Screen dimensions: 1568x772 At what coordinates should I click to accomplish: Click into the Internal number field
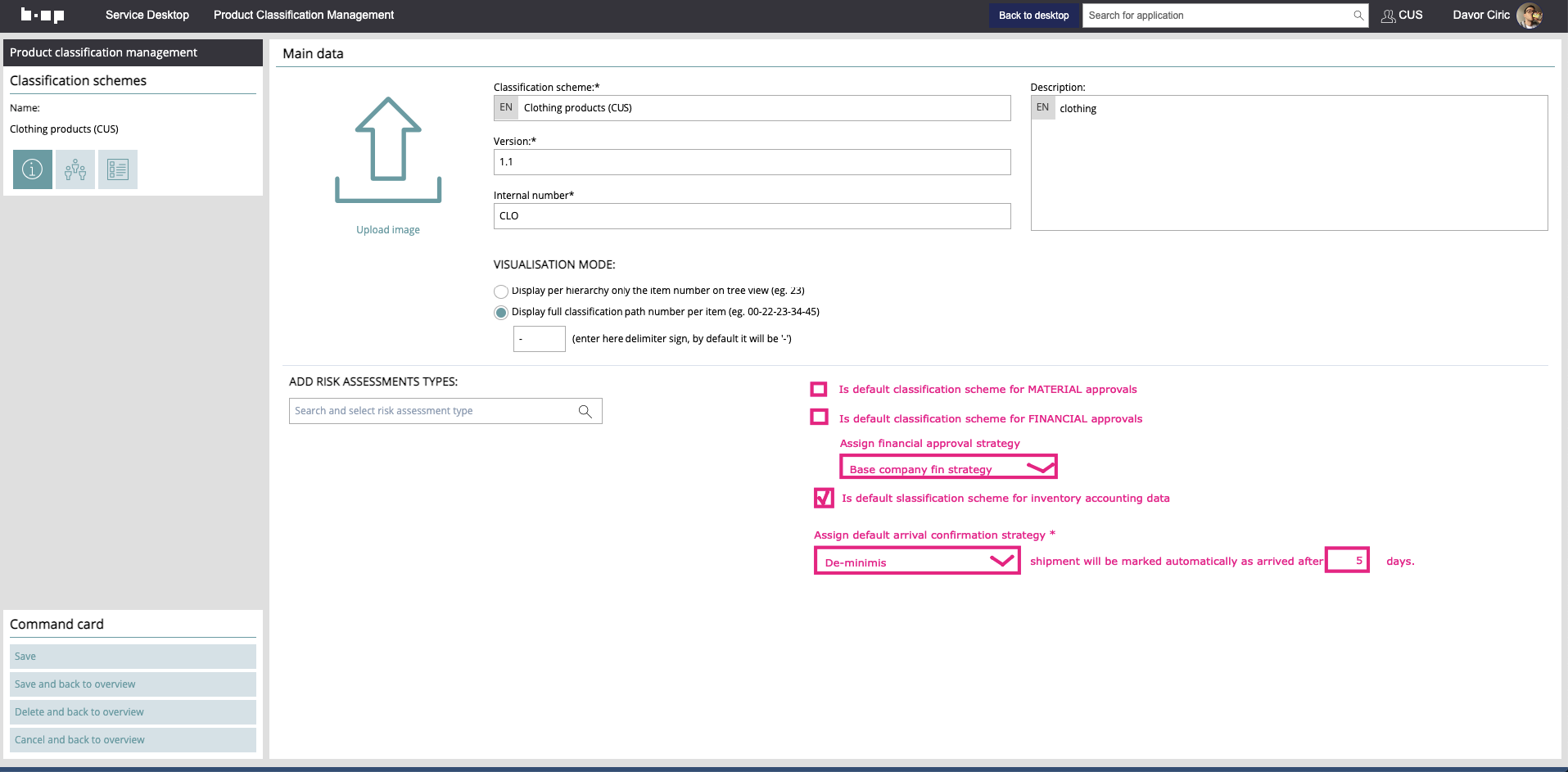752,216
